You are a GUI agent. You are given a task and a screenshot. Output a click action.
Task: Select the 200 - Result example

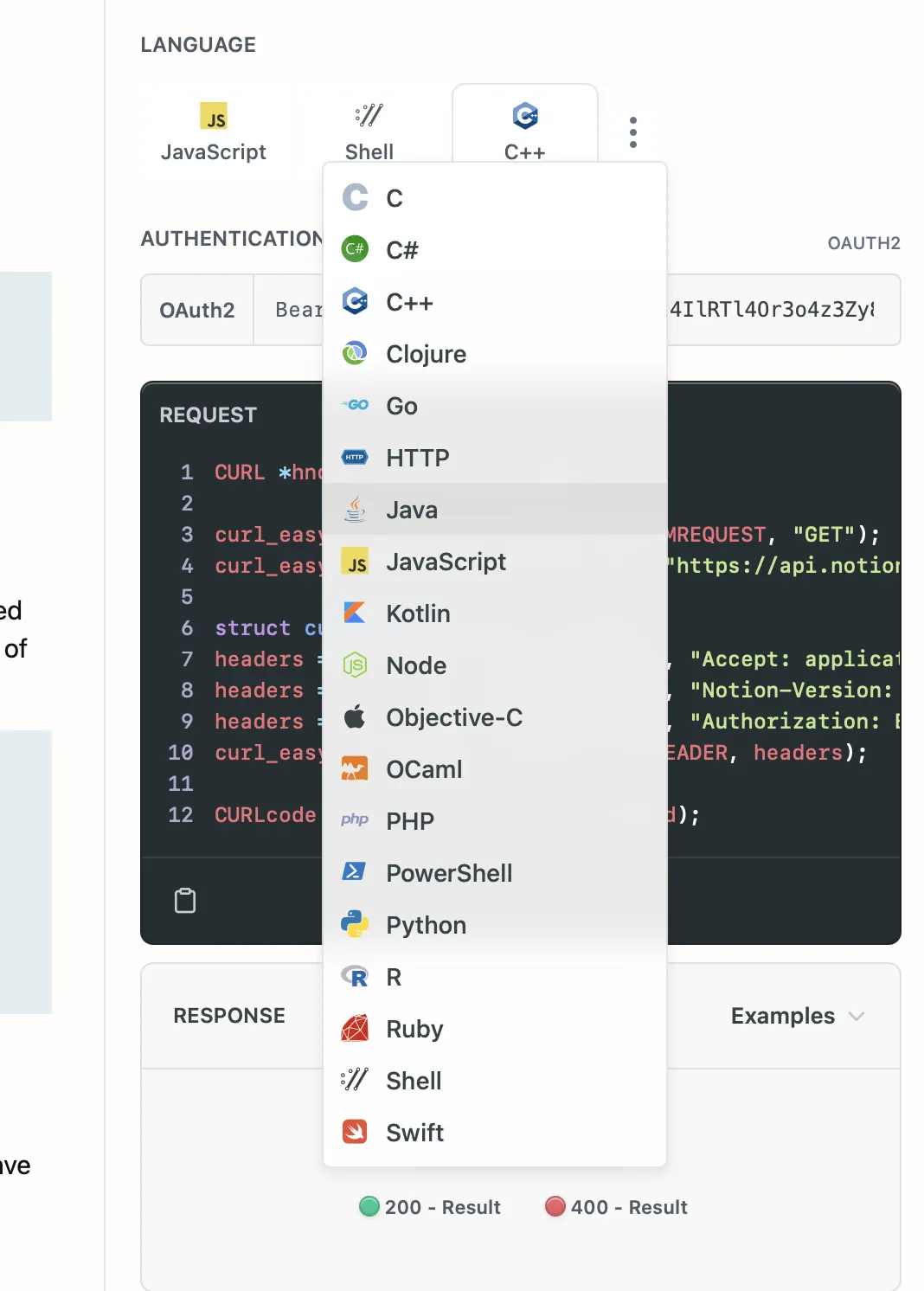(x=430, y=1207)
